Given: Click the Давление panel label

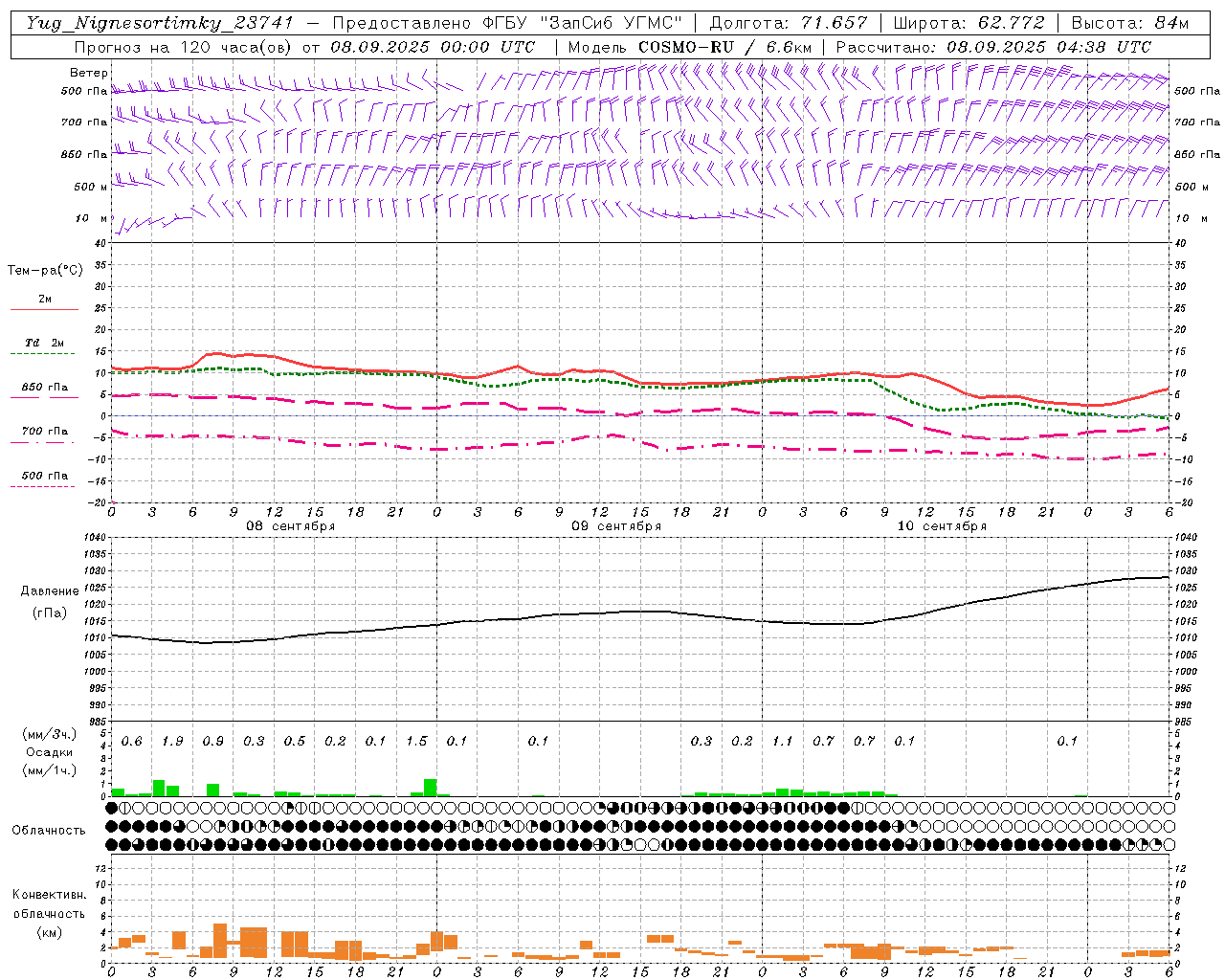Looking at the screenshot, I should point(50,591).
